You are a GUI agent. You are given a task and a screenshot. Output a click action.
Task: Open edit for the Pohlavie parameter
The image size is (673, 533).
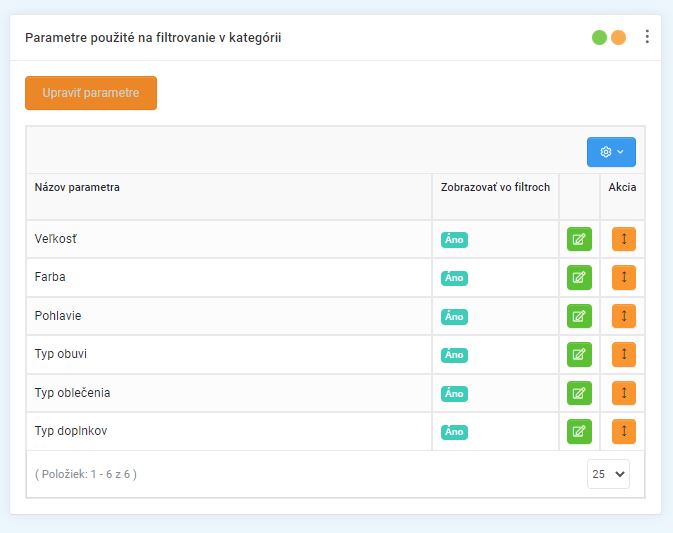click(579, 316)
